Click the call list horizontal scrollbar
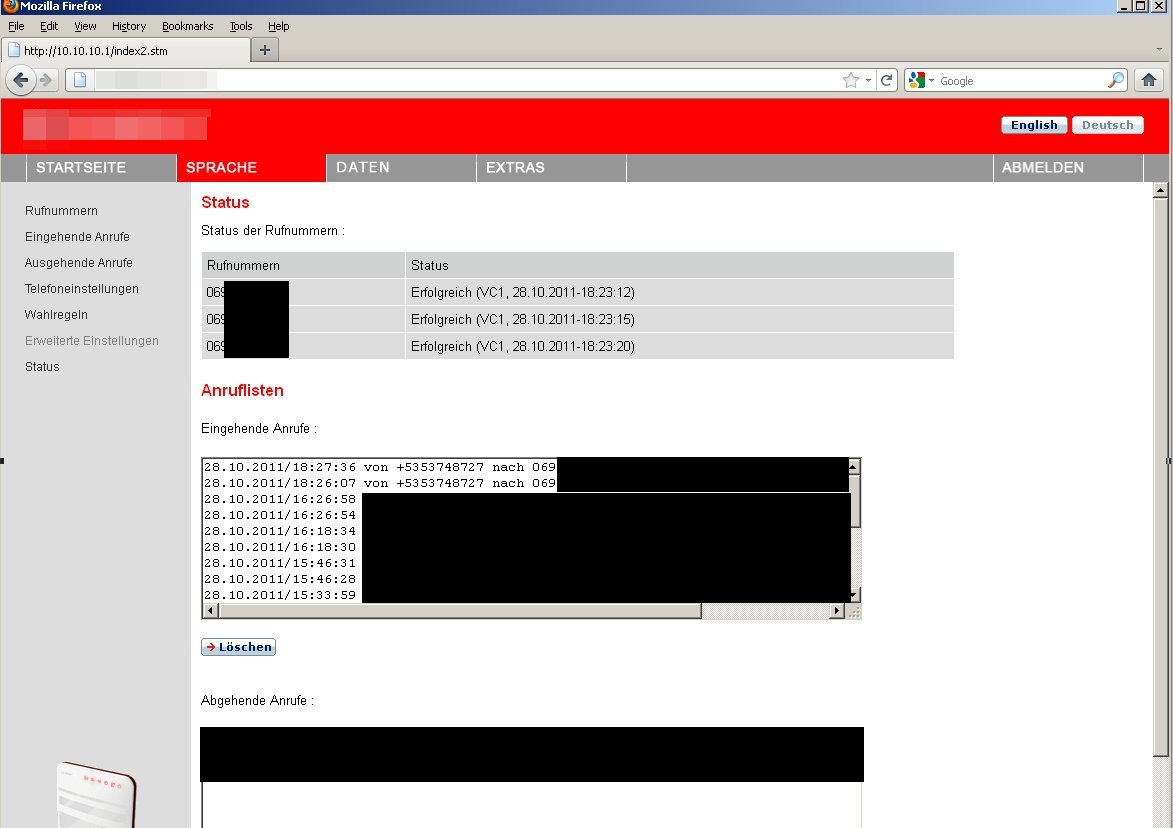 [460, 611]
